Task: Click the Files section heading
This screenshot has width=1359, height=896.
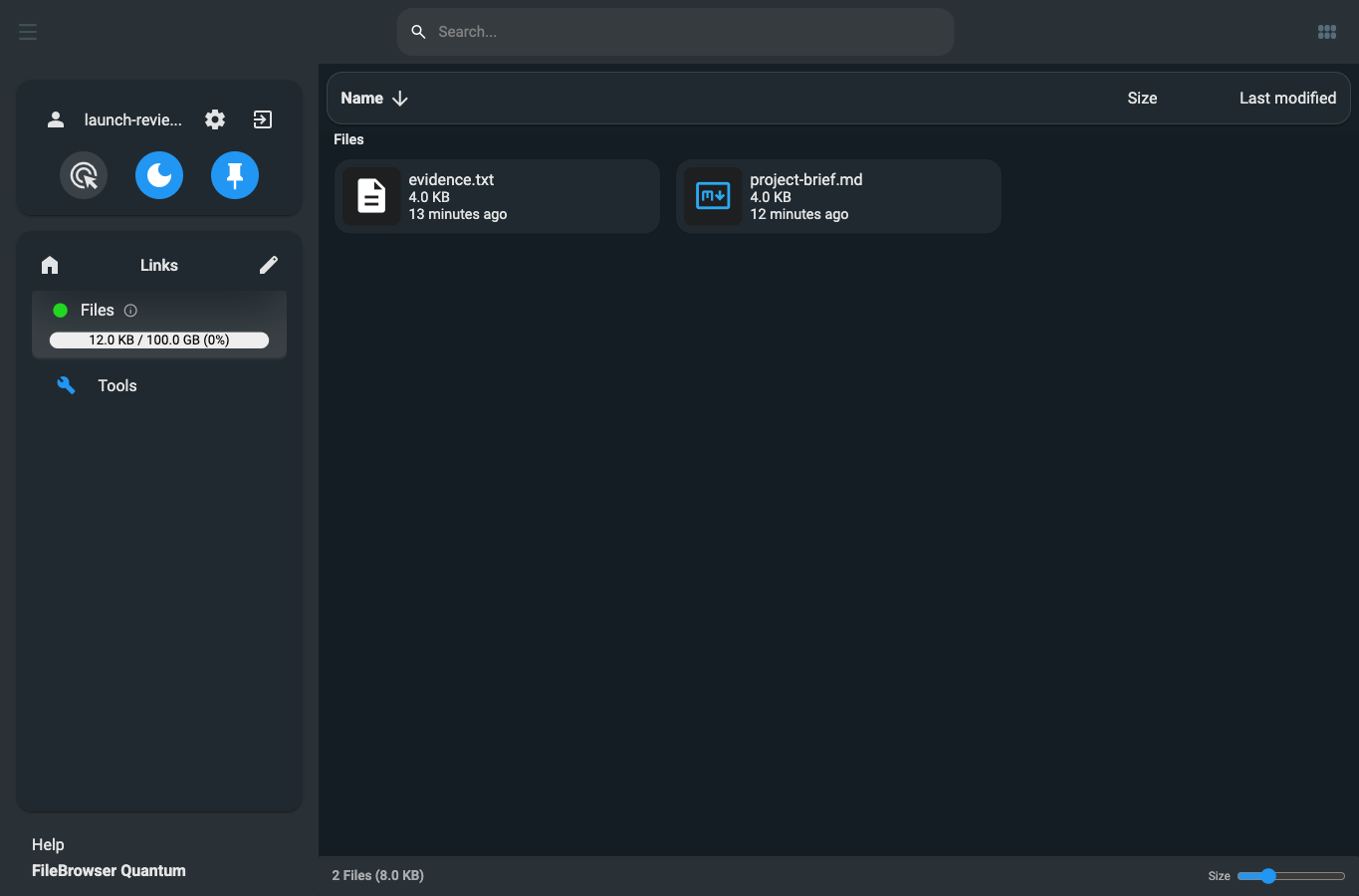Action: point(348,139)
